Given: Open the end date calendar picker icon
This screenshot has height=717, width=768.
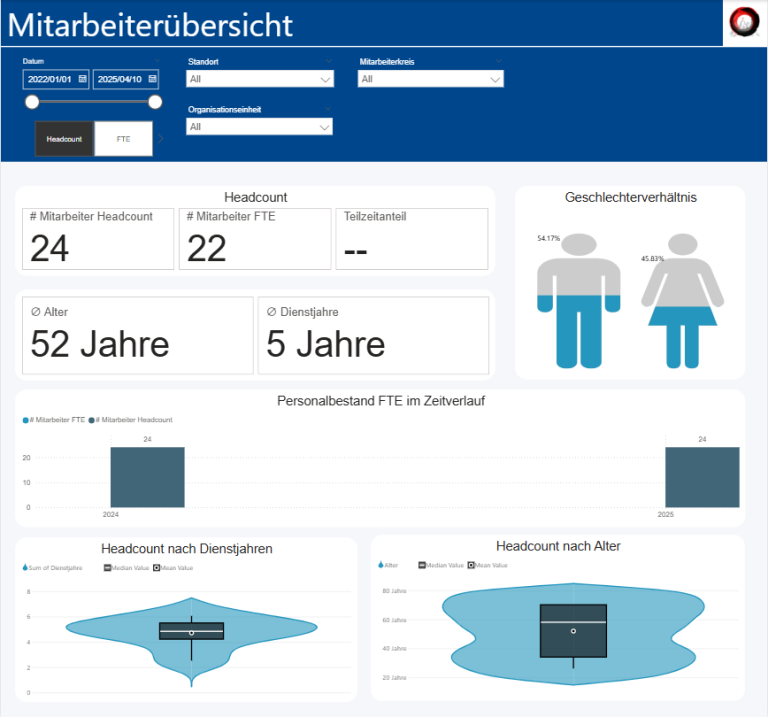Looking at the screenshot, I should (x=152, y=79).
